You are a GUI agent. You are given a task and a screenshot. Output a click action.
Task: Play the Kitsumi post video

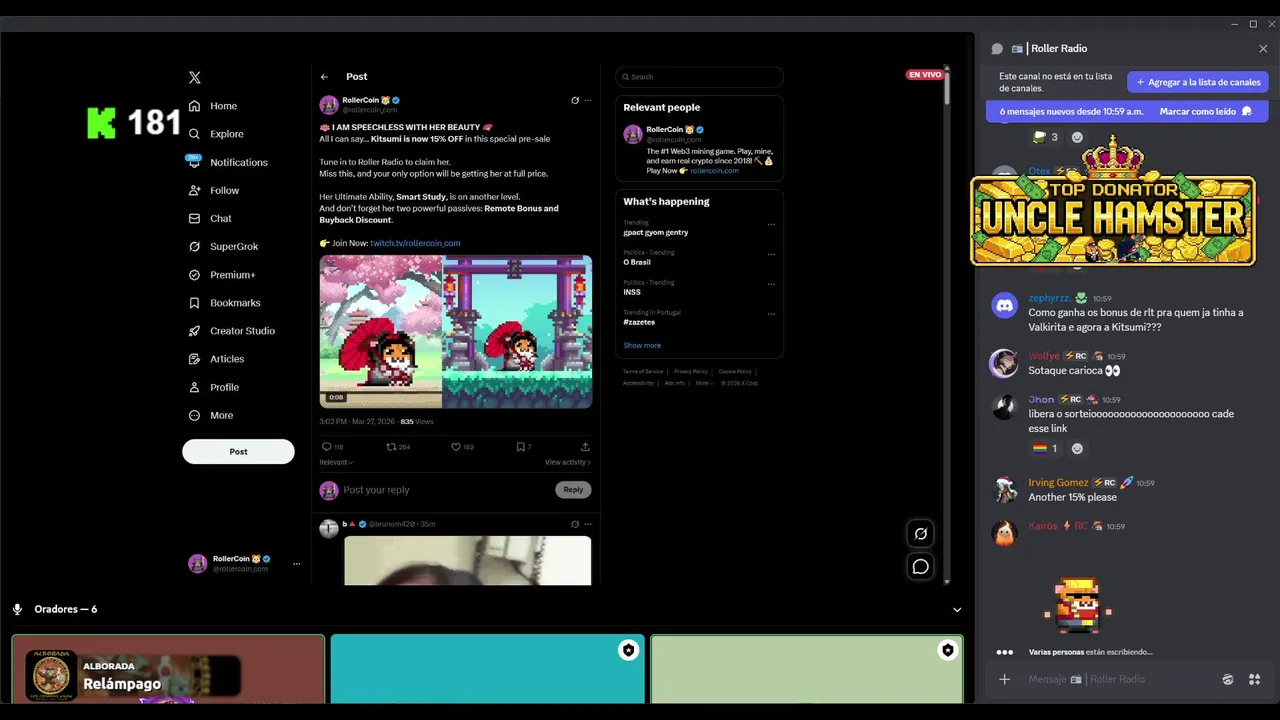455,331
